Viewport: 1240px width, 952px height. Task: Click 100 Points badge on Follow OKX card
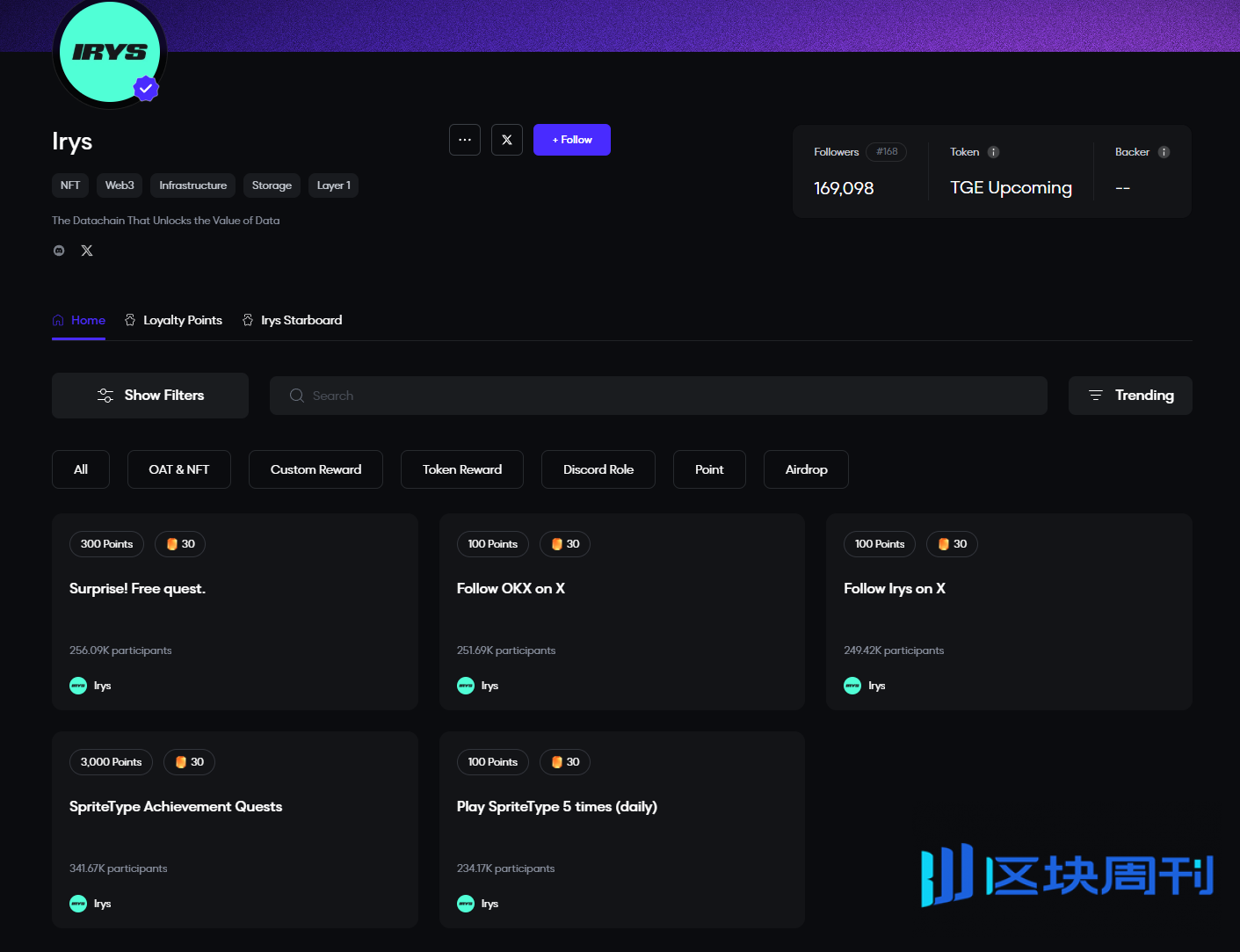(x=492, y=544)
